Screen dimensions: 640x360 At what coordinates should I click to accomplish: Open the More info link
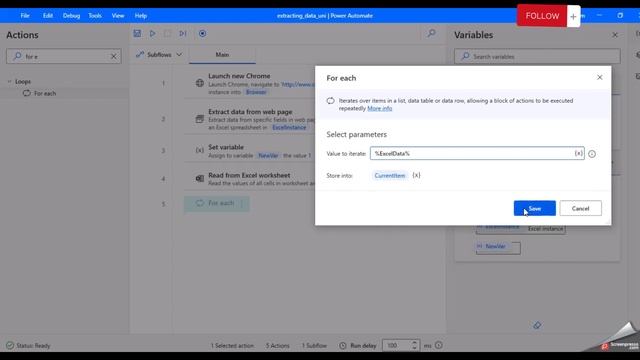(380, 108)
